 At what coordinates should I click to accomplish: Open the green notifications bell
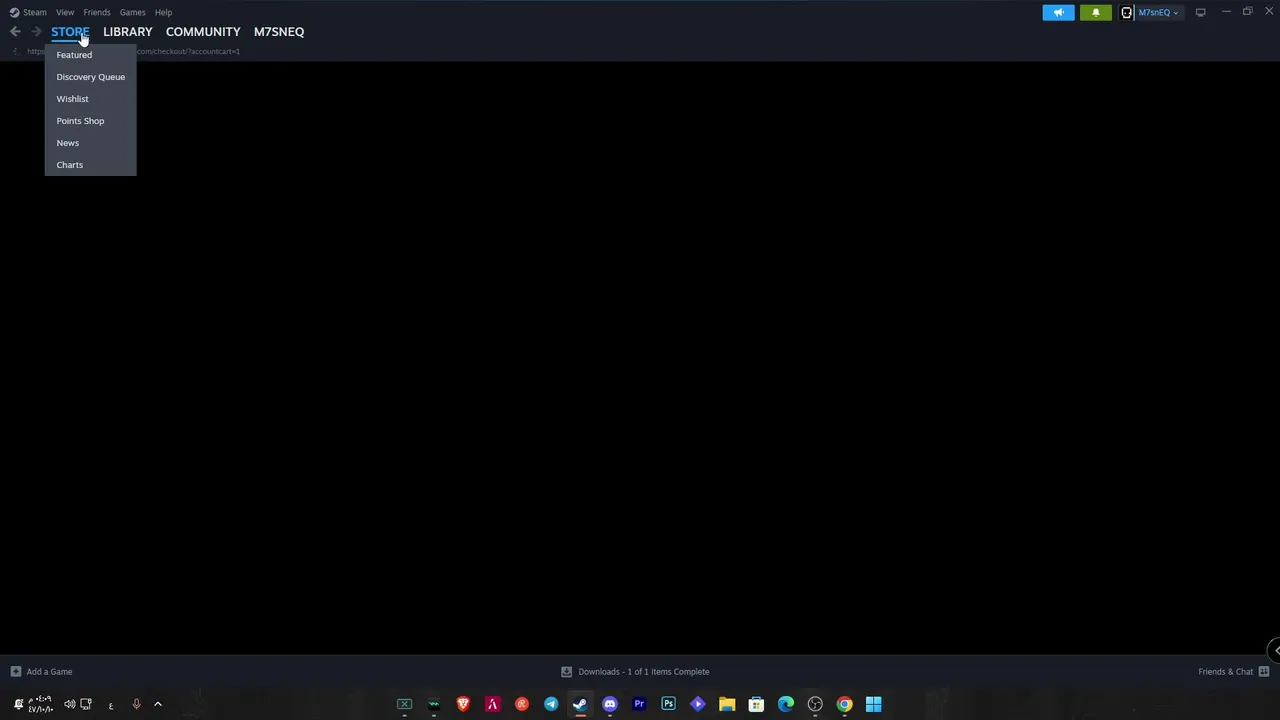click(x=1095, y=12)
